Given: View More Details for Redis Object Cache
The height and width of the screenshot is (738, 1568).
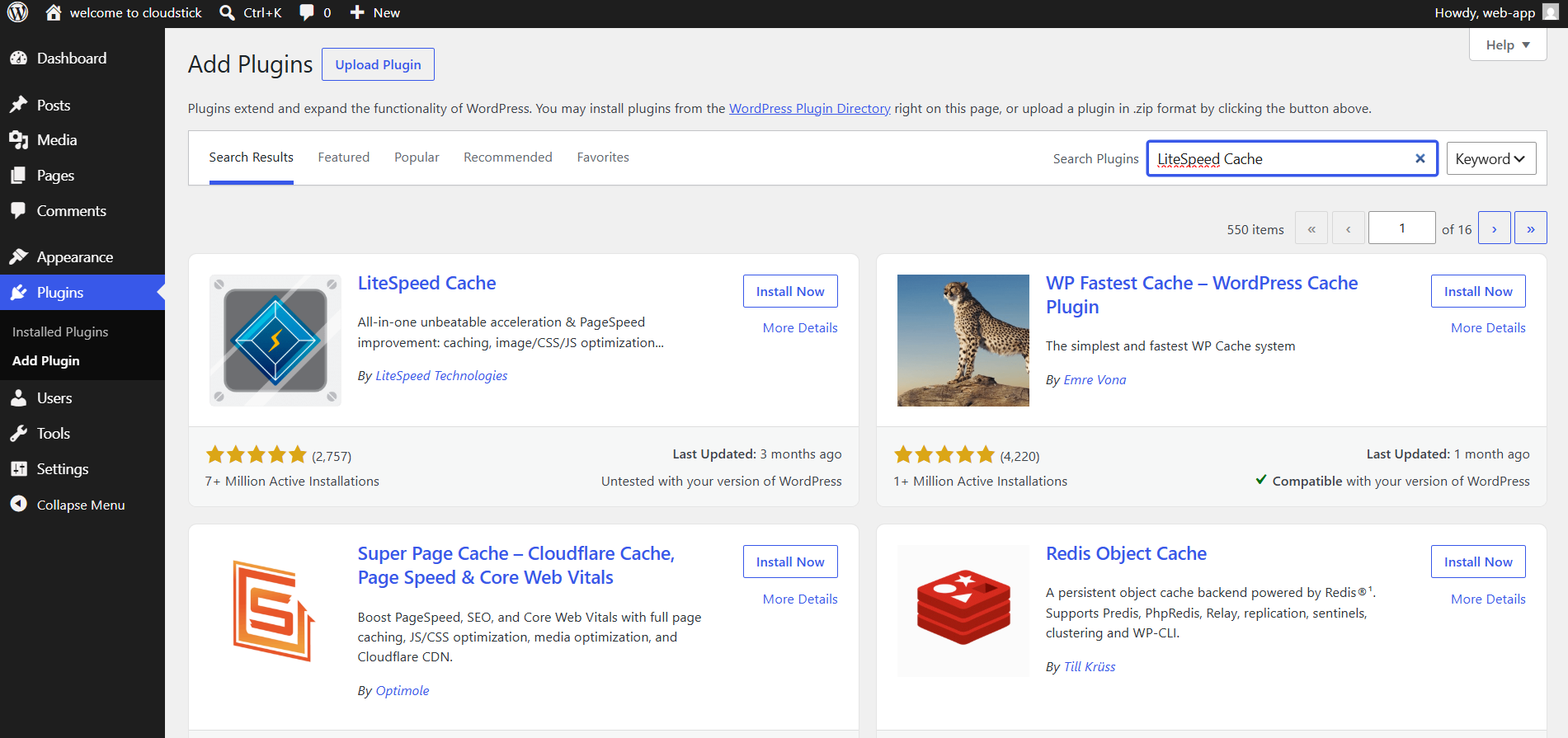Looking at the screenshot, I should coord(1488,599).
